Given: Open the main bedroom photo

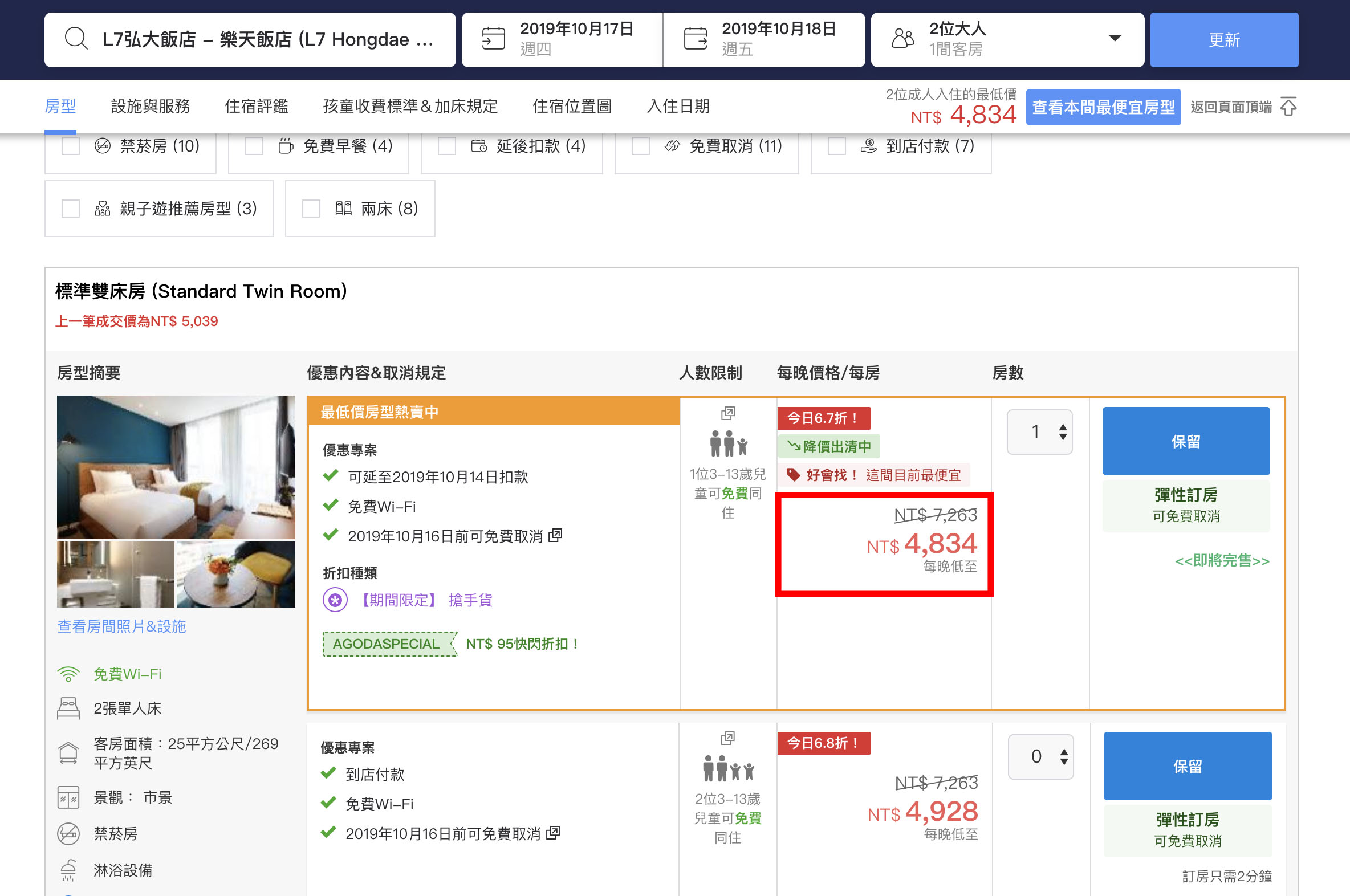Looking at the screenshot, I should (176, 467).
